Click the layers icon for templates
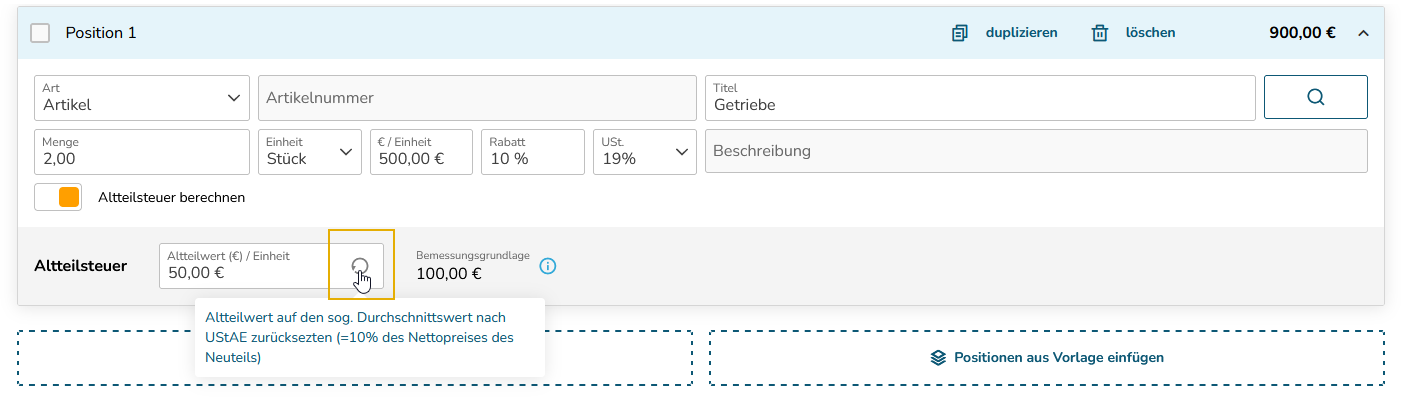 [938, 357]
